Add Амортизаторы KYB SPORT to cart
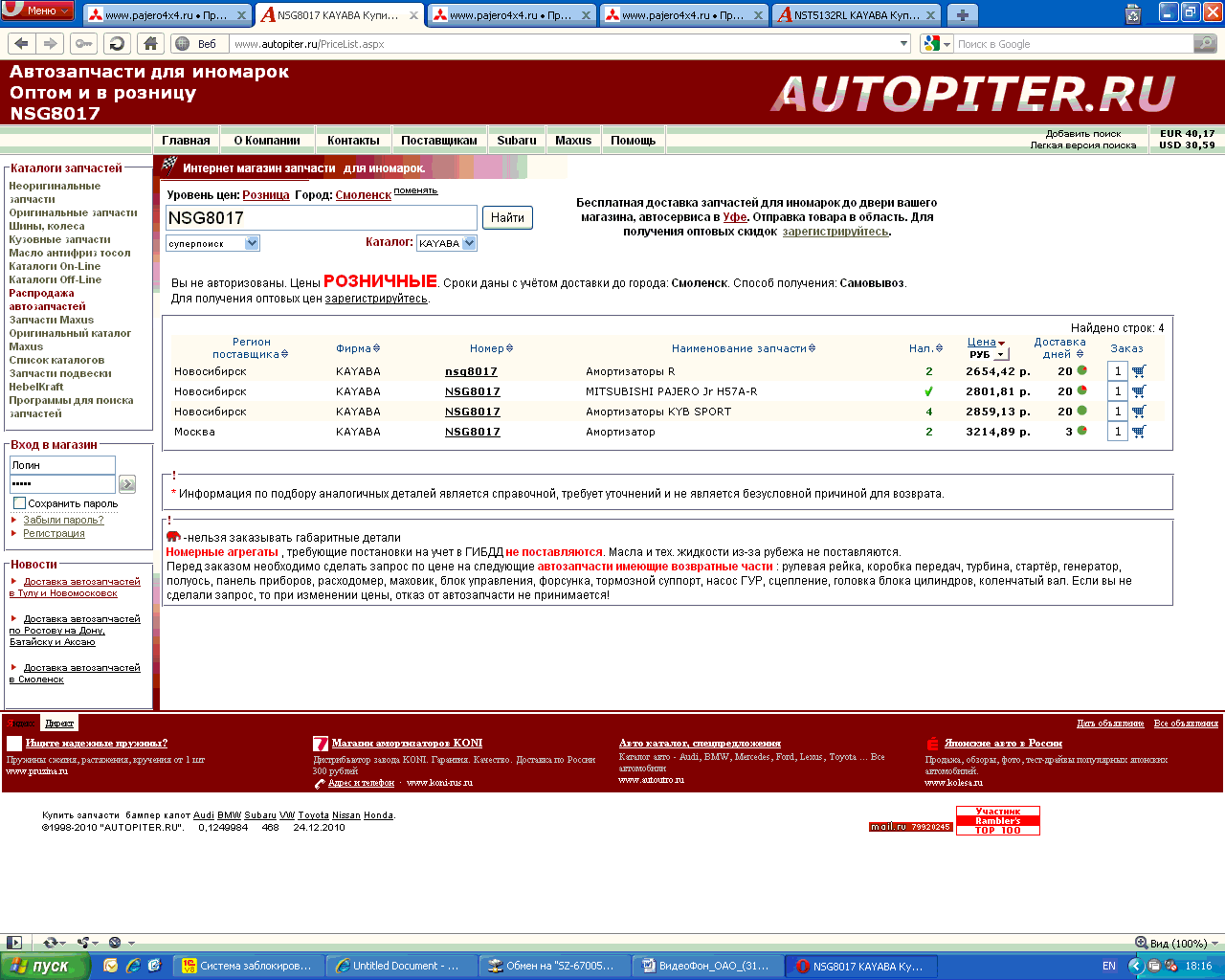The width and height of the screenshot is (1225, 980). (1139, 412)
